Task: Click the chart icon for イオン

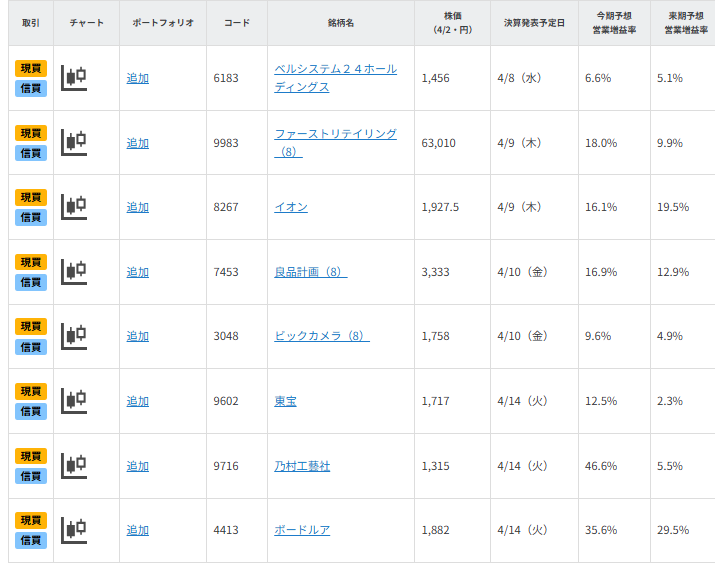Action: tap(73, 207)
